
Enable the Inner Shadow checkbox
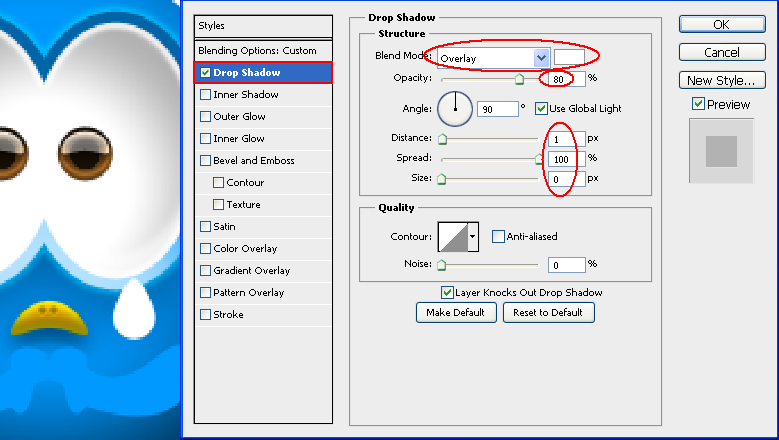click(x=205, y=94)
